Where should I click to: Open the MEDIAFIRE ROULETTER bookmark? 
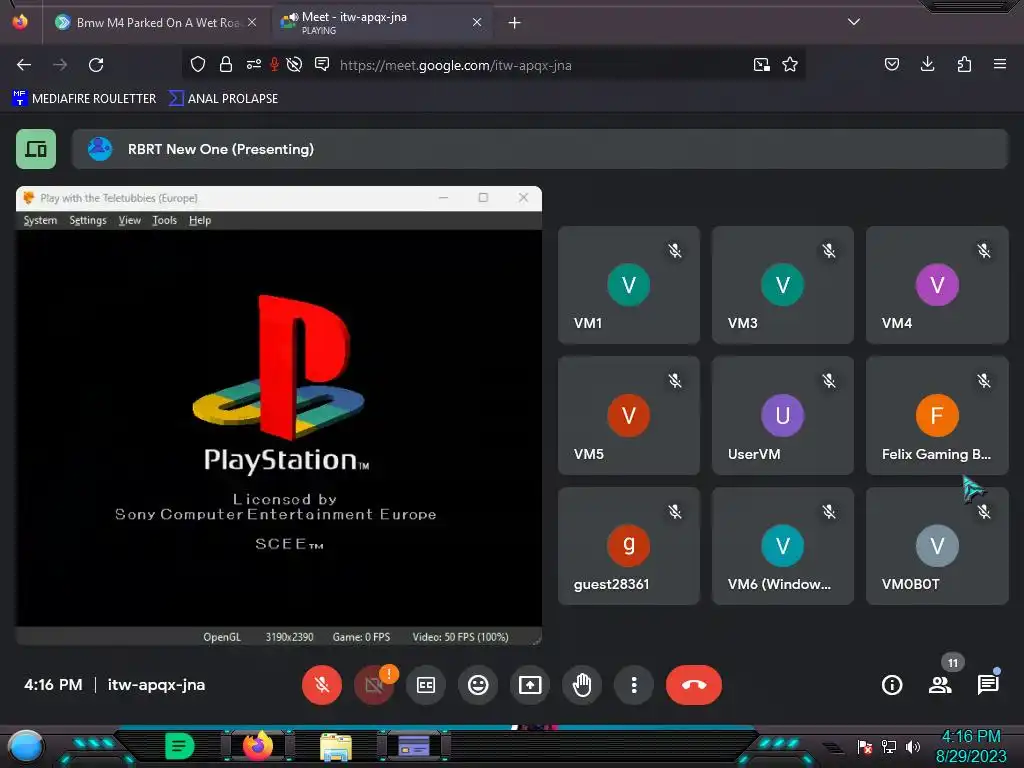tap(84, 99)
